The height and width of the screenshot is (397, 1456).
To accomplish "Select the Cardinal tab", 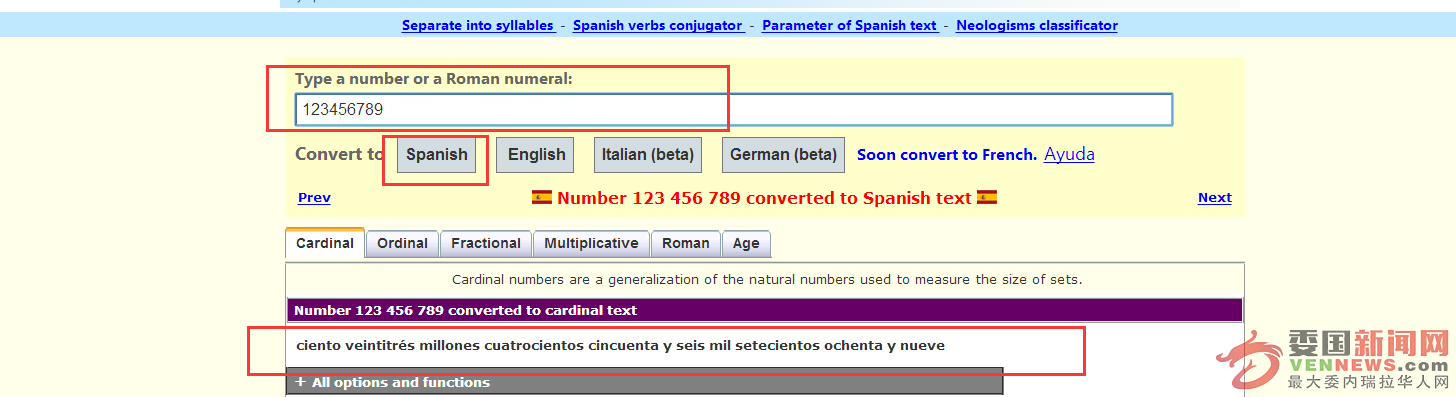I will pos(325,243).
